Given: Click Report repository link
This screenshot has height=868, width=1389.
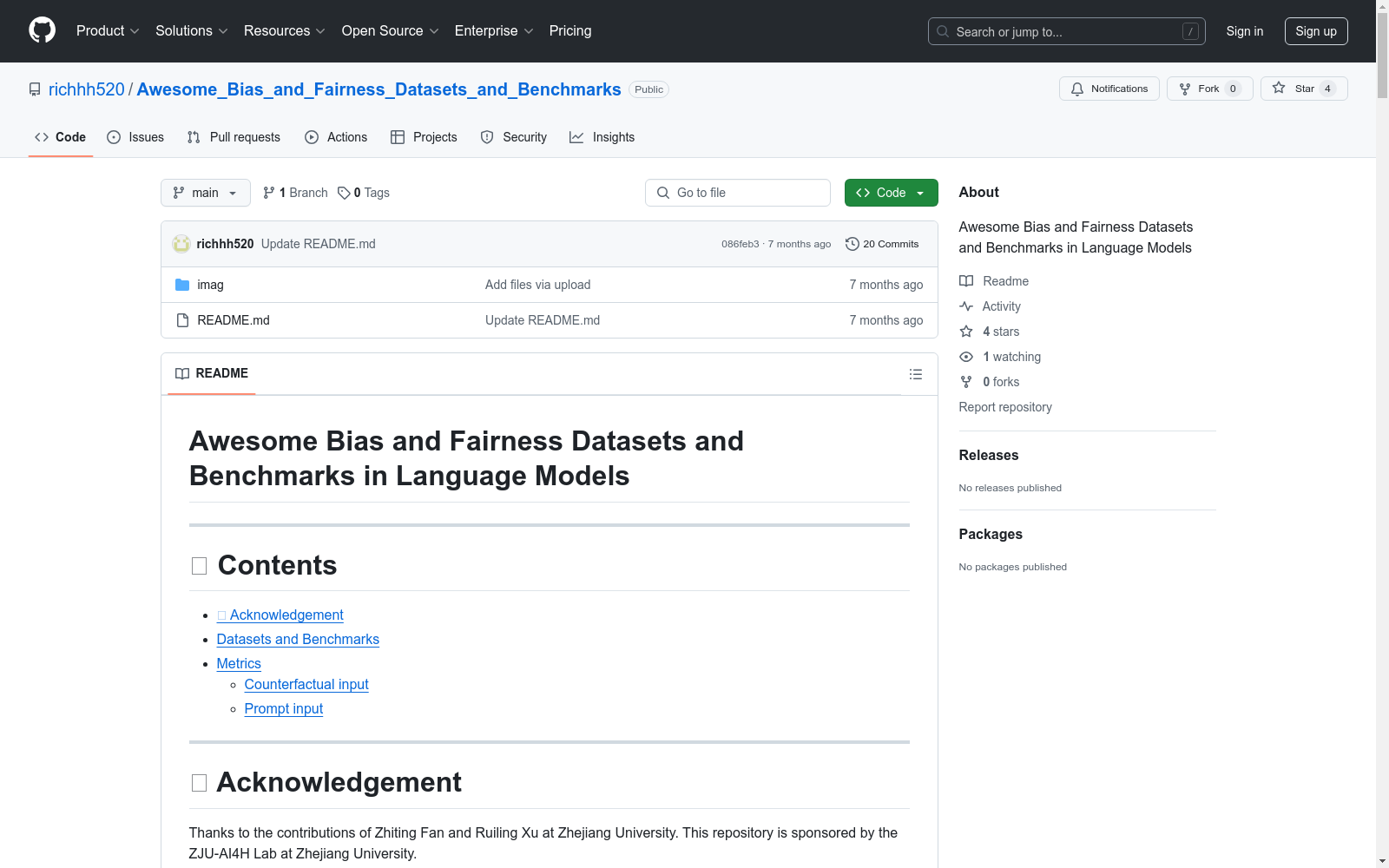Looking at the screenshot, I should [x=1005, y=407].
